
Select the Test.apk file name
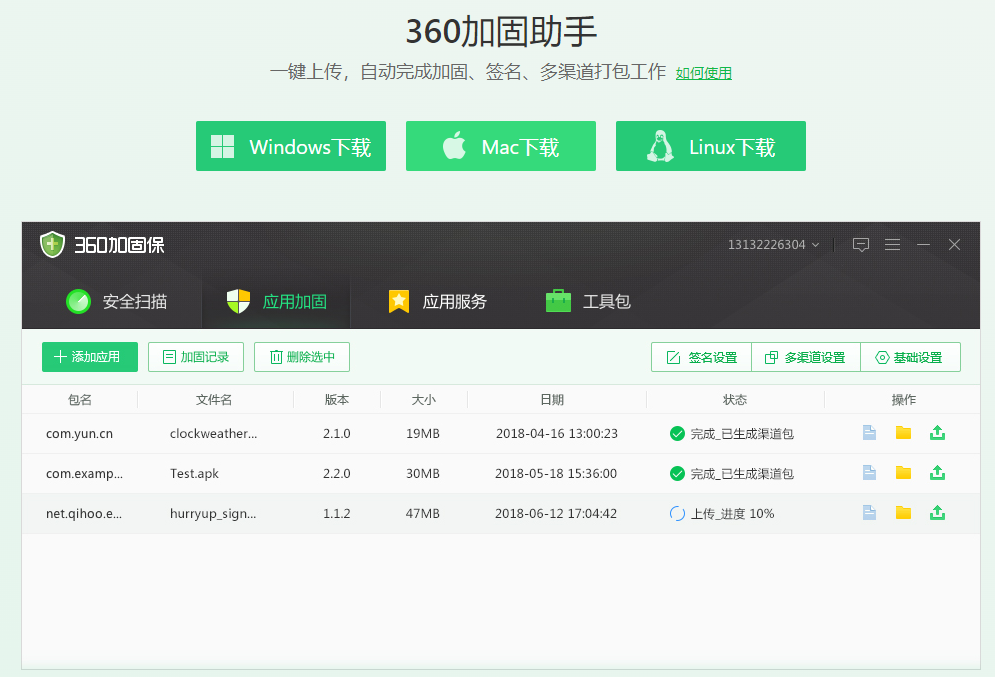pos(194,473)
